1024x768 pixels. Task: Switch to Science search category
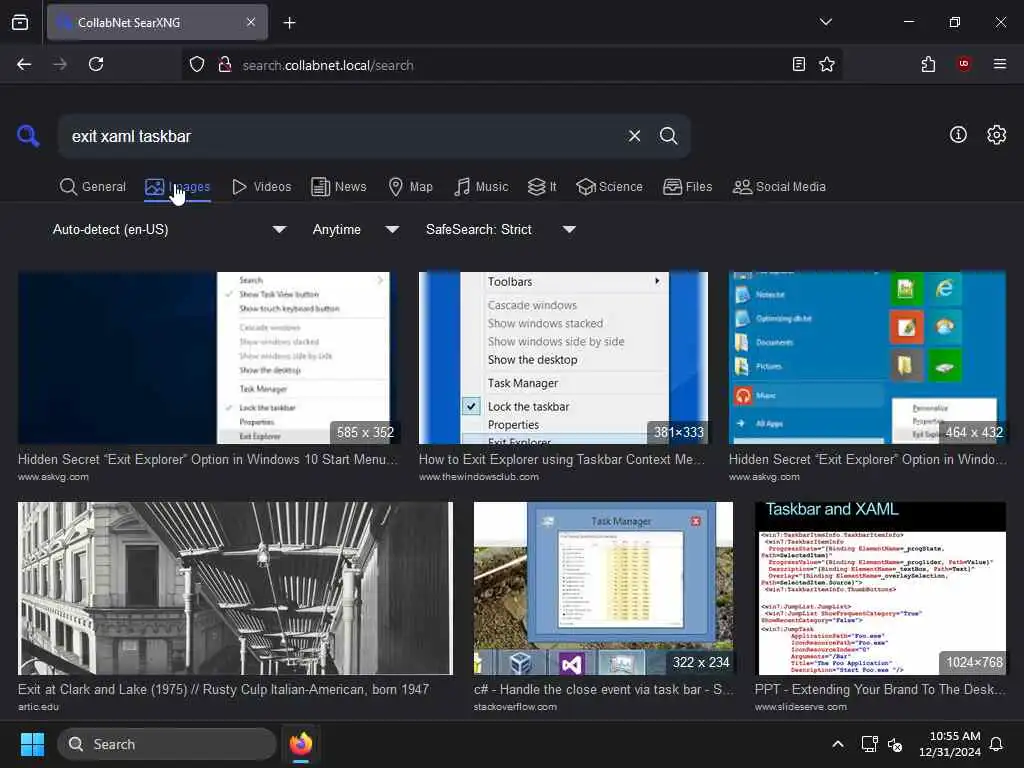(x=609, y=187)
